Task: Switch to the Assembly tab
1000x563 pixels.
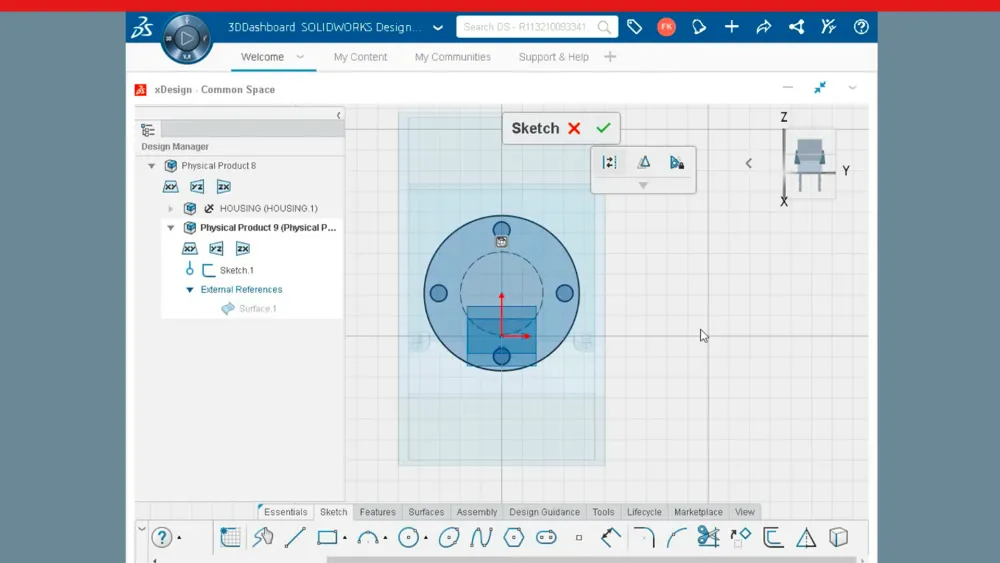Action: pyautogui.click(x=476, y=512)
